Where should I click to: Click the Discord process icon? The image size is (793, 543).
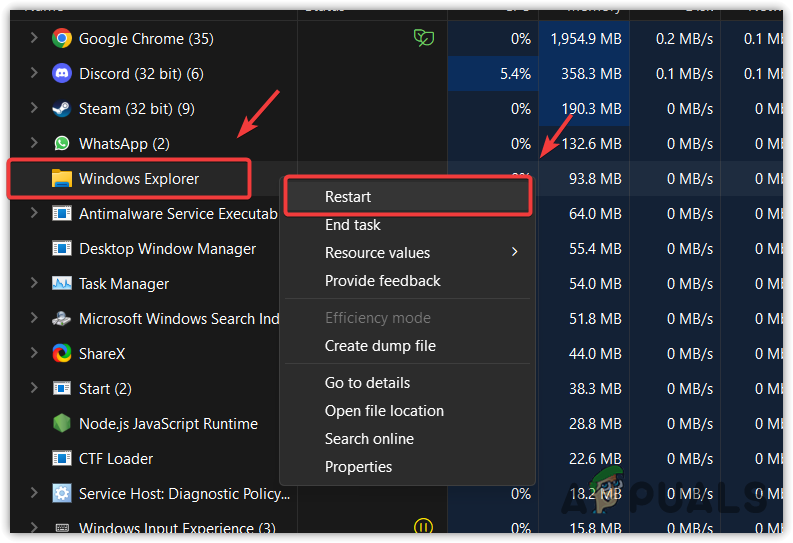click(x=62, y=74)
